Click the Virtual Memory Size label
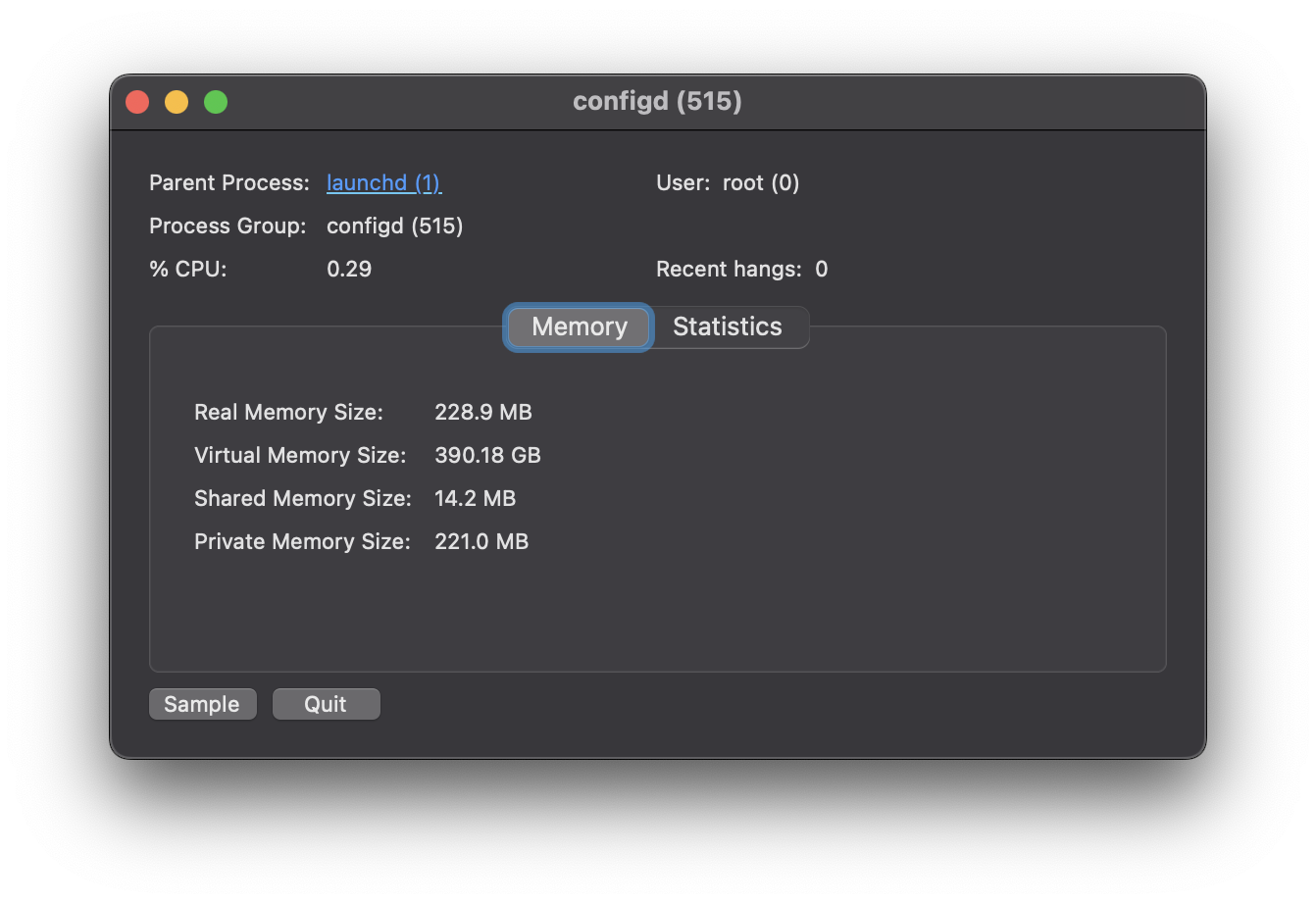Viewport: 1316px width, 904px height. [300, 455]
